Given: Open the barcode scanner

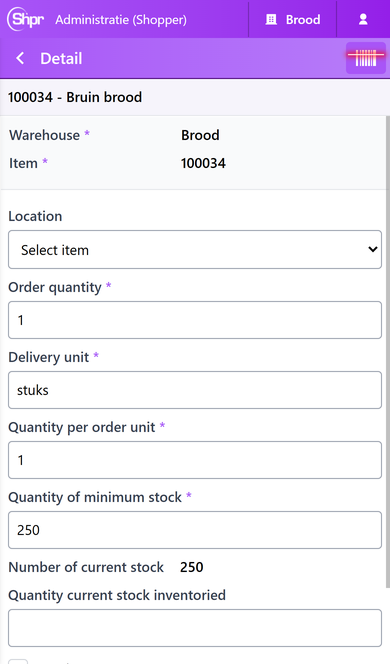Looking at the screenshot, I should pos(365,58).
